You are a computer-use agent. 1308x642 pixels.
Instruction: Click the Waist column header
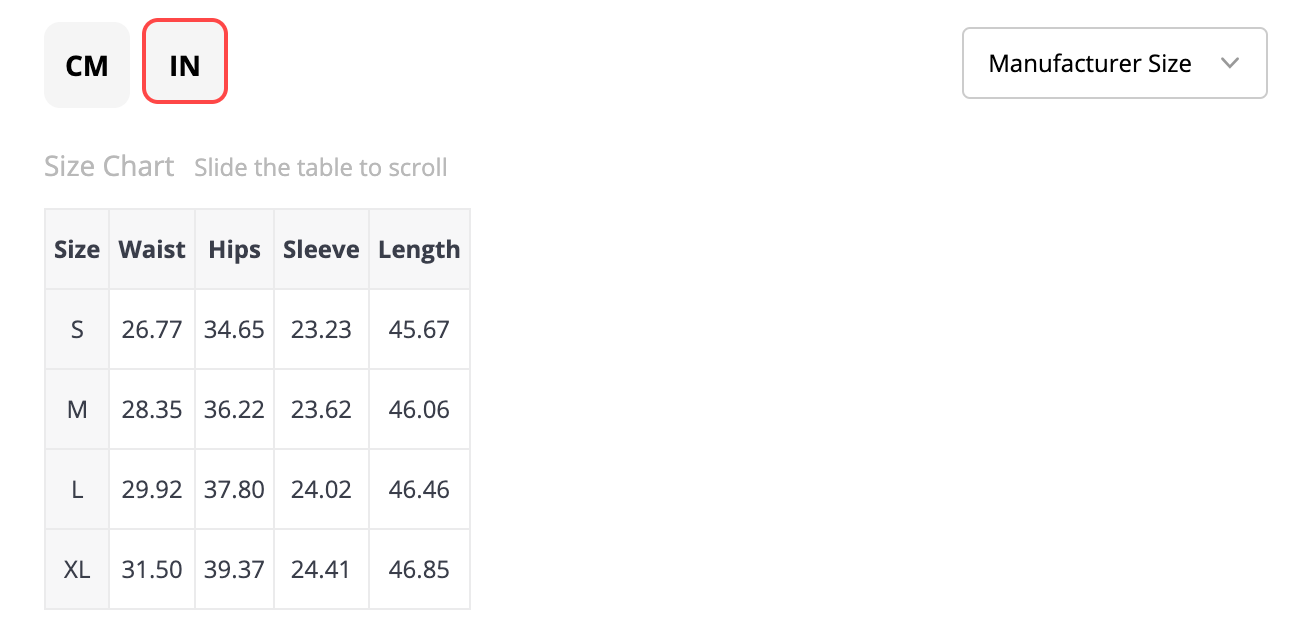click(x=152, y=250)
